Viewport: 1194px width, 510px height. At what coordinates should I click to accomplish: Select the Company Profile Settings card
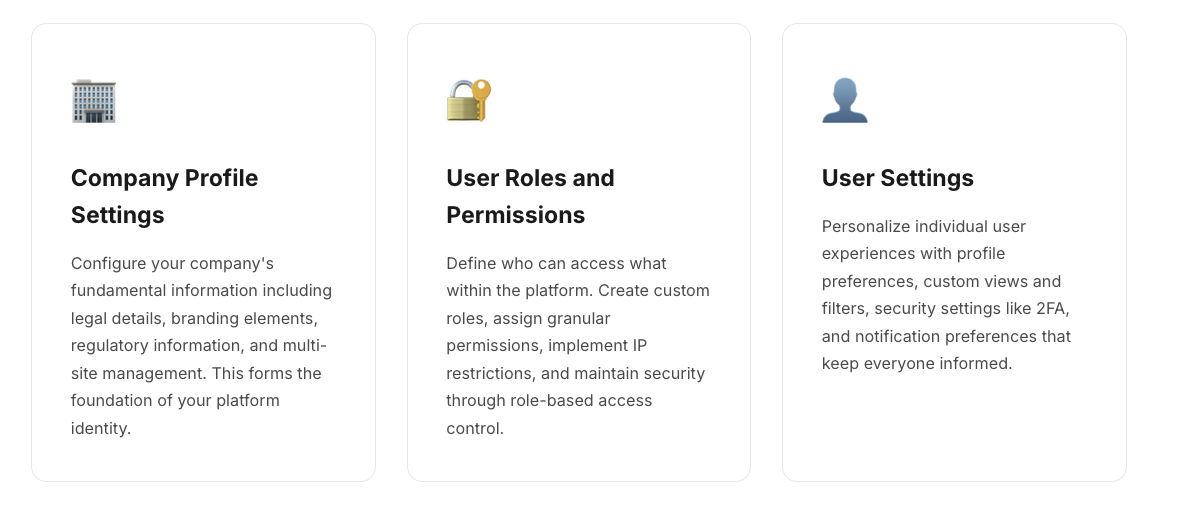(x=203, y=455)
